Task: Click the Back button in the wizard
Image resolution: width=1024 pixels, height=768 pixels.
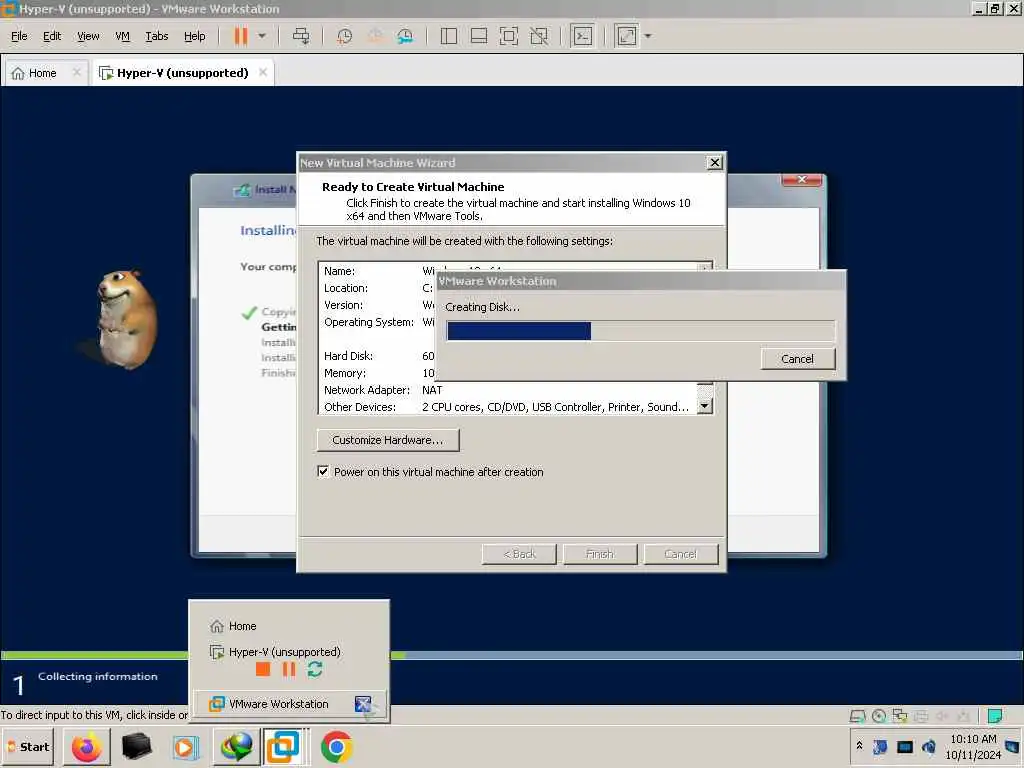Action: click(x=519, y=554)
